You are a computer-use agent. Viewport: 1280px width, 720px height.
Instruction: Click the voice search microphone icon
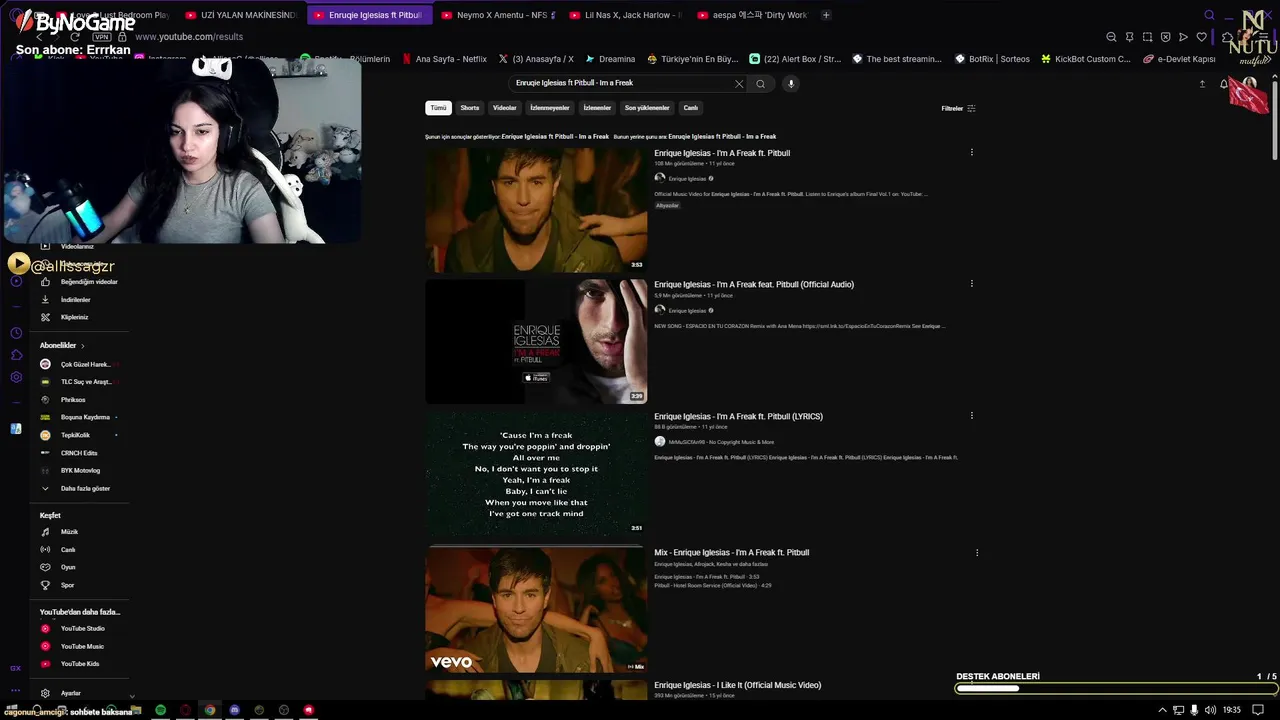point(790,84)
